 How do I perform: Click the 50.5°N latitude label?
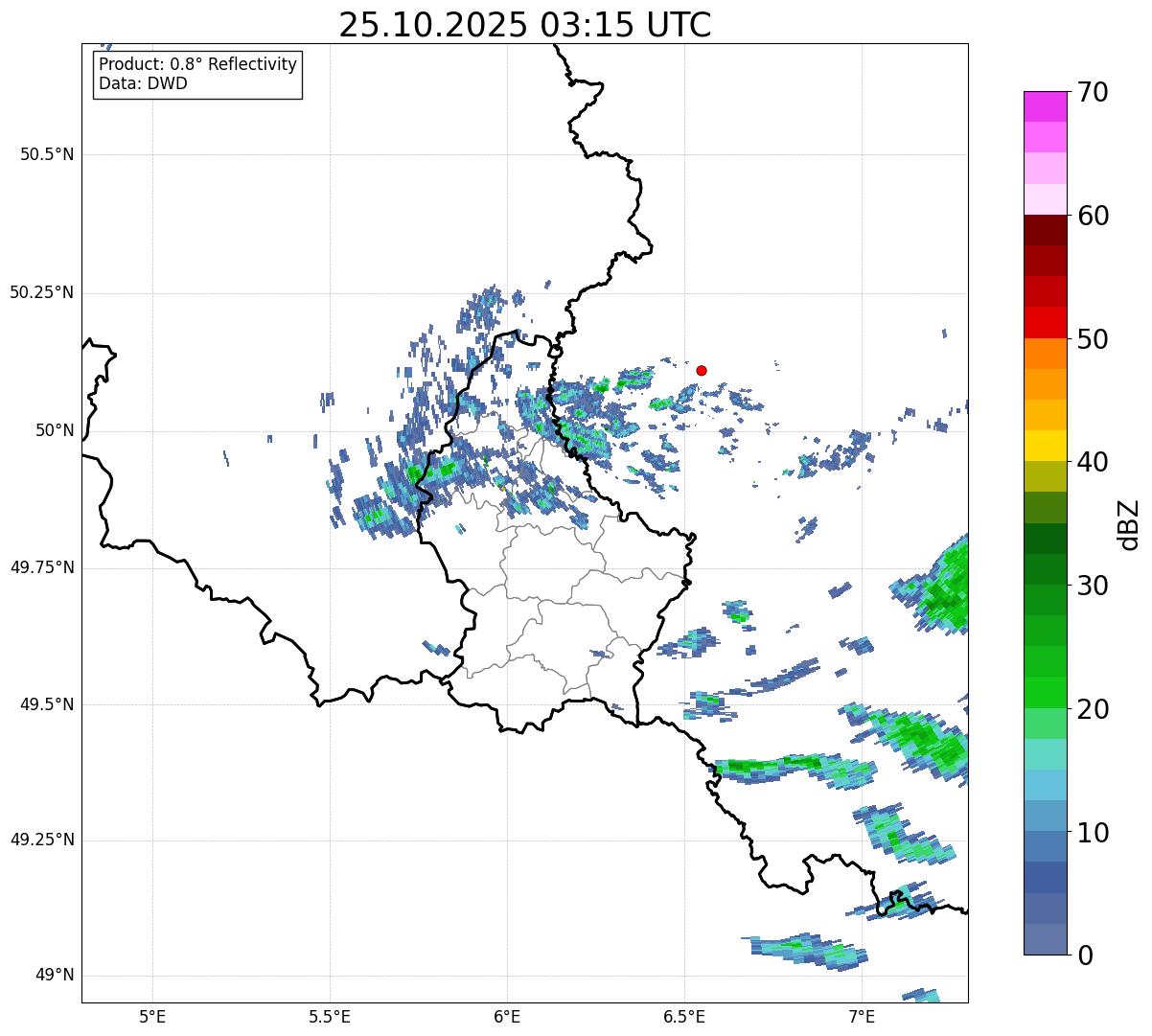[47, 154]
